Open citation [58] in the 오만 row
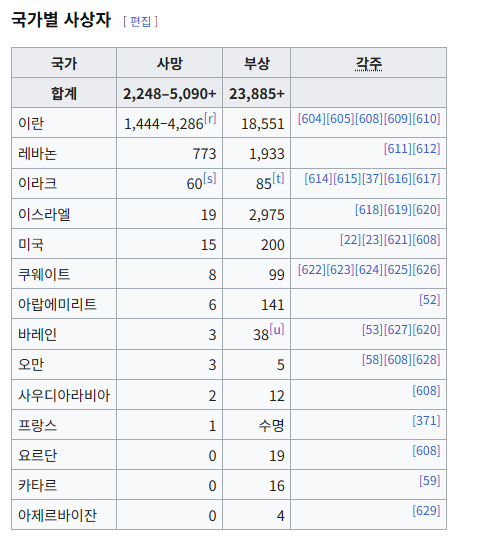This screenshot has height=550, width=482. coord(373,360)
